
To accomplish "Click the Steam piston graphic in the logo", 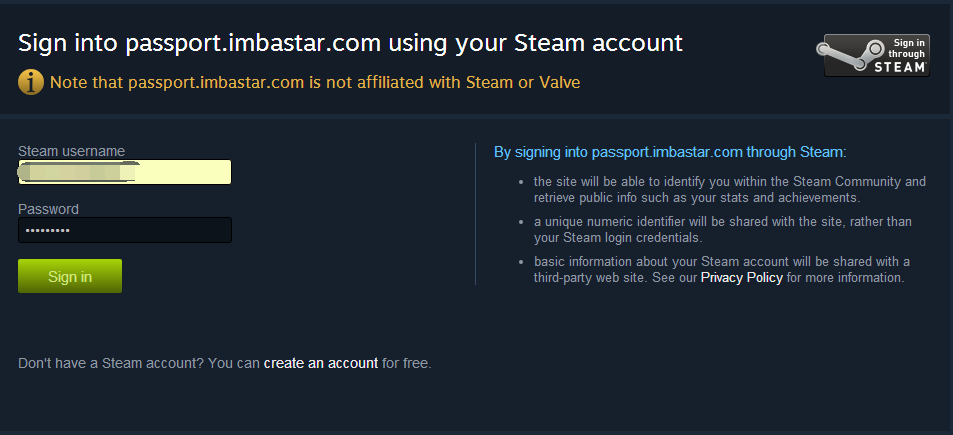I will click(x=848, y=55).
